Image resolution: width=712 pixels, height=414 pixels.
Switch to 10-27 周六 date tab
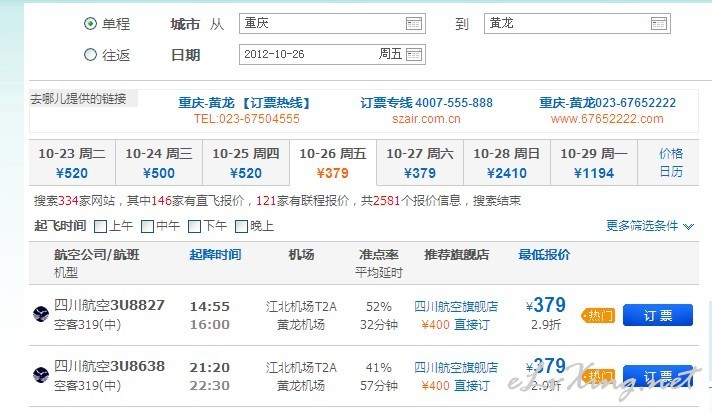pyautogui.click(x=420, y=163)
